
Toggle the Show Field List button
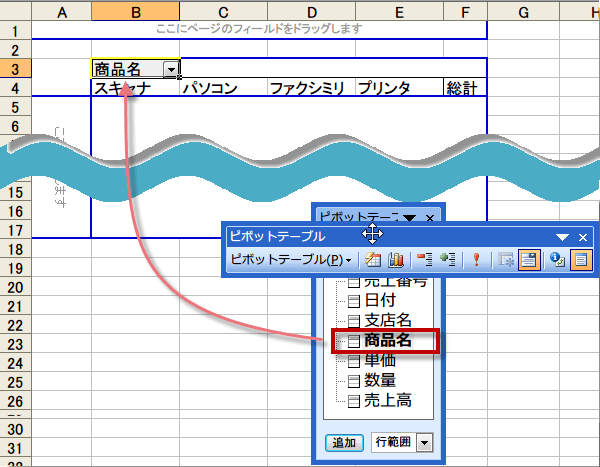pyautogui.click(x=581, y=260)
